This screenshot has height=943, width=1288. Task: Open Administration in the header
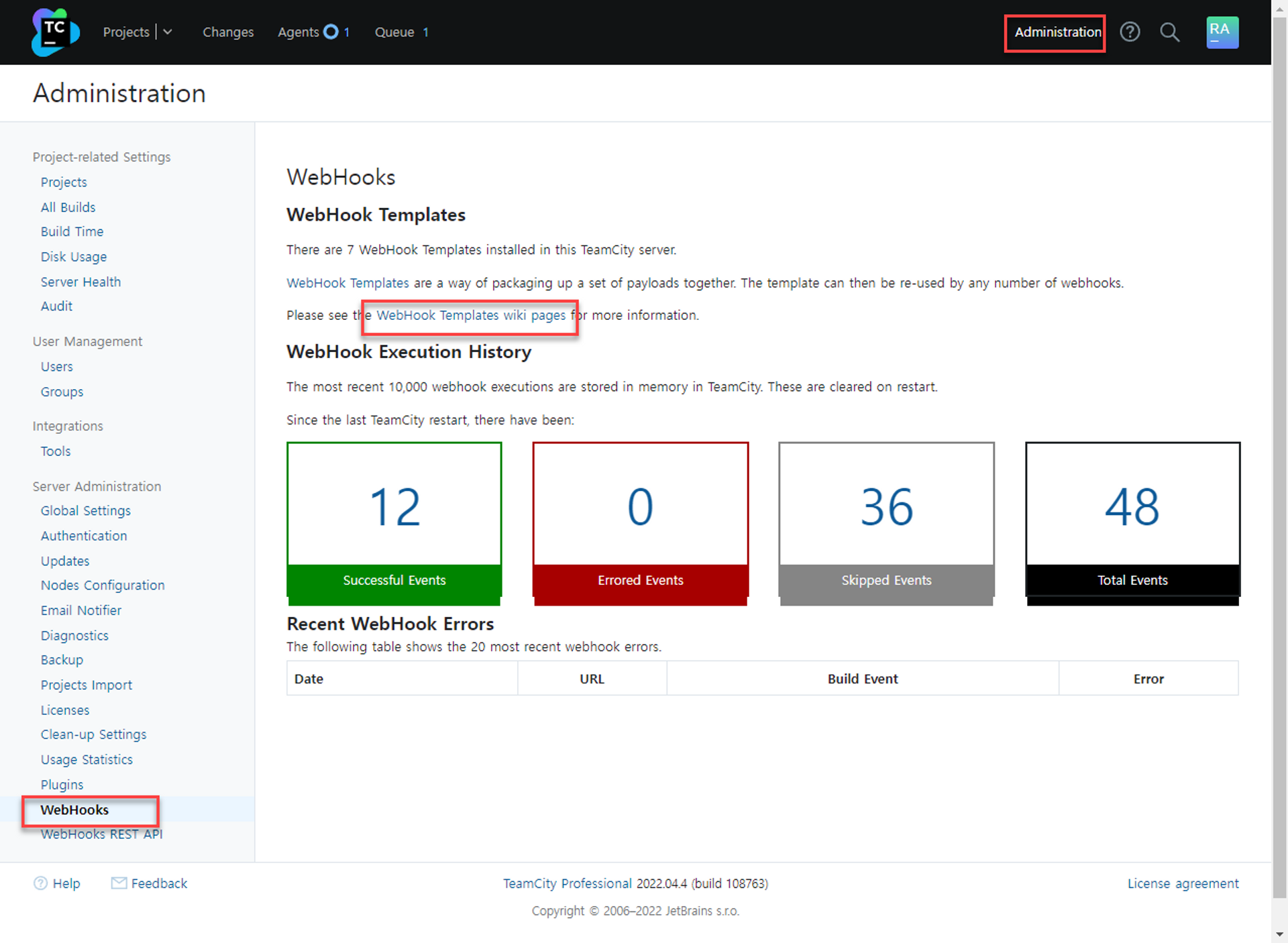(x=1057, y=32)
